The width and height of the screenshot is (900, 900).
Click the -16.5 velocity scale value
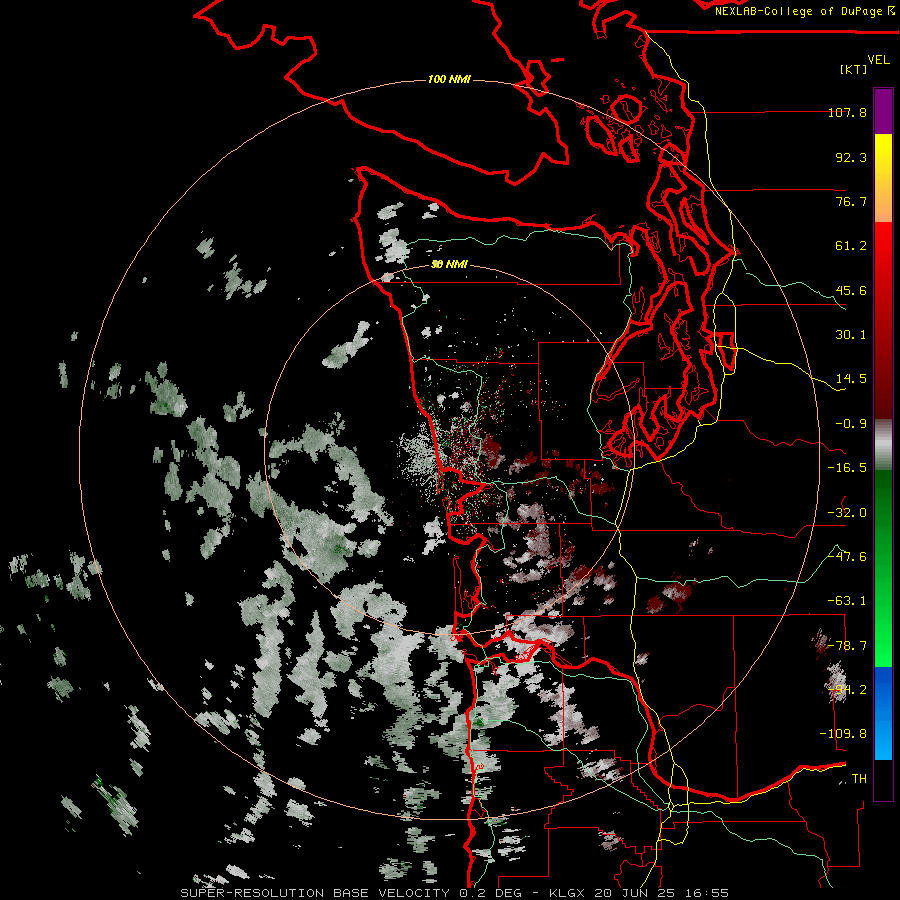847,468
